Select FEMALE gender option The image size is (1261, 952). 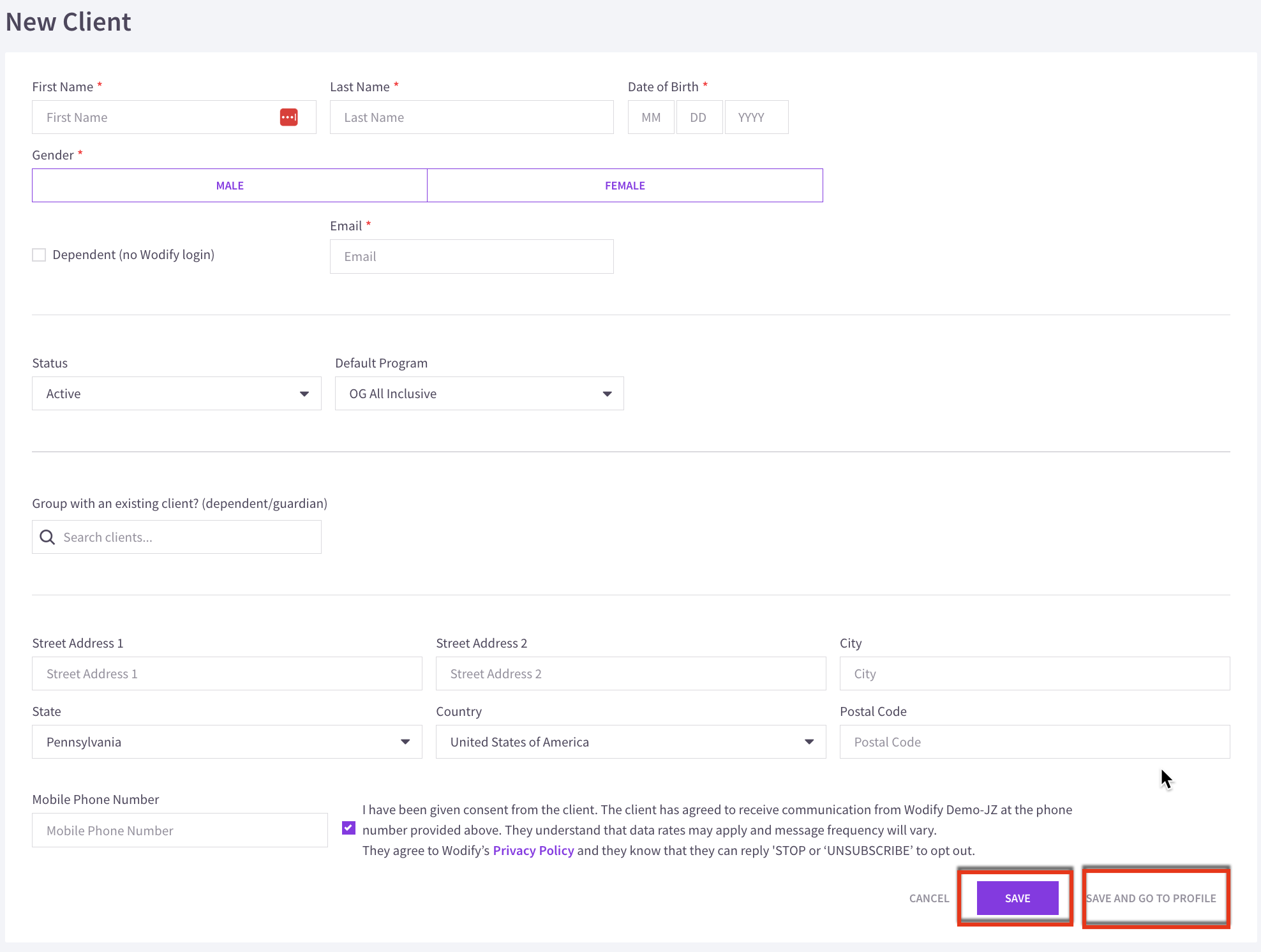click(625, 186)
